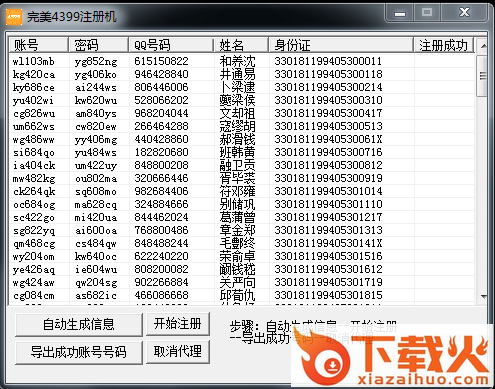Sort by the 身份证 column header

click(x=341, y=45)
